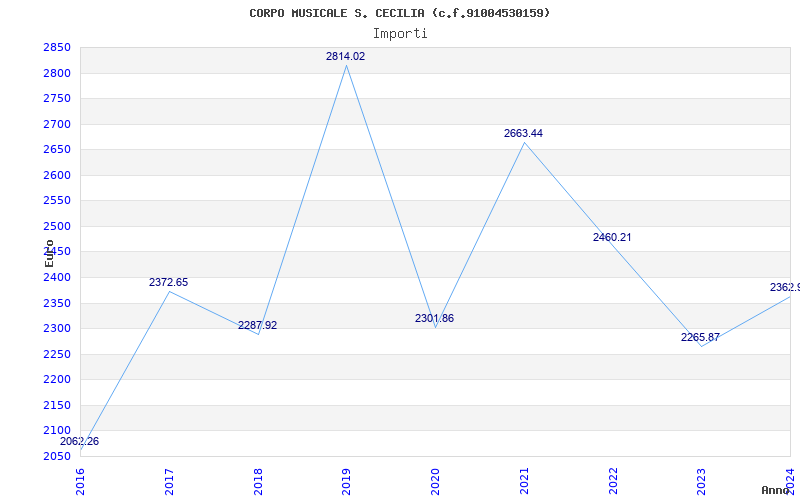Select the 2301.86 data label

[434, 318]
